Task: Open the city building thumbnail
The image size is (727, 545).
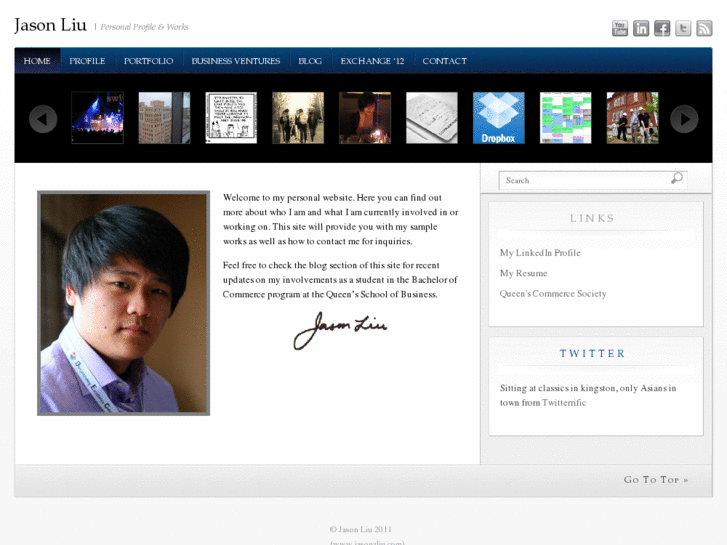Action: pyautogui.click(x=164, y=118)
